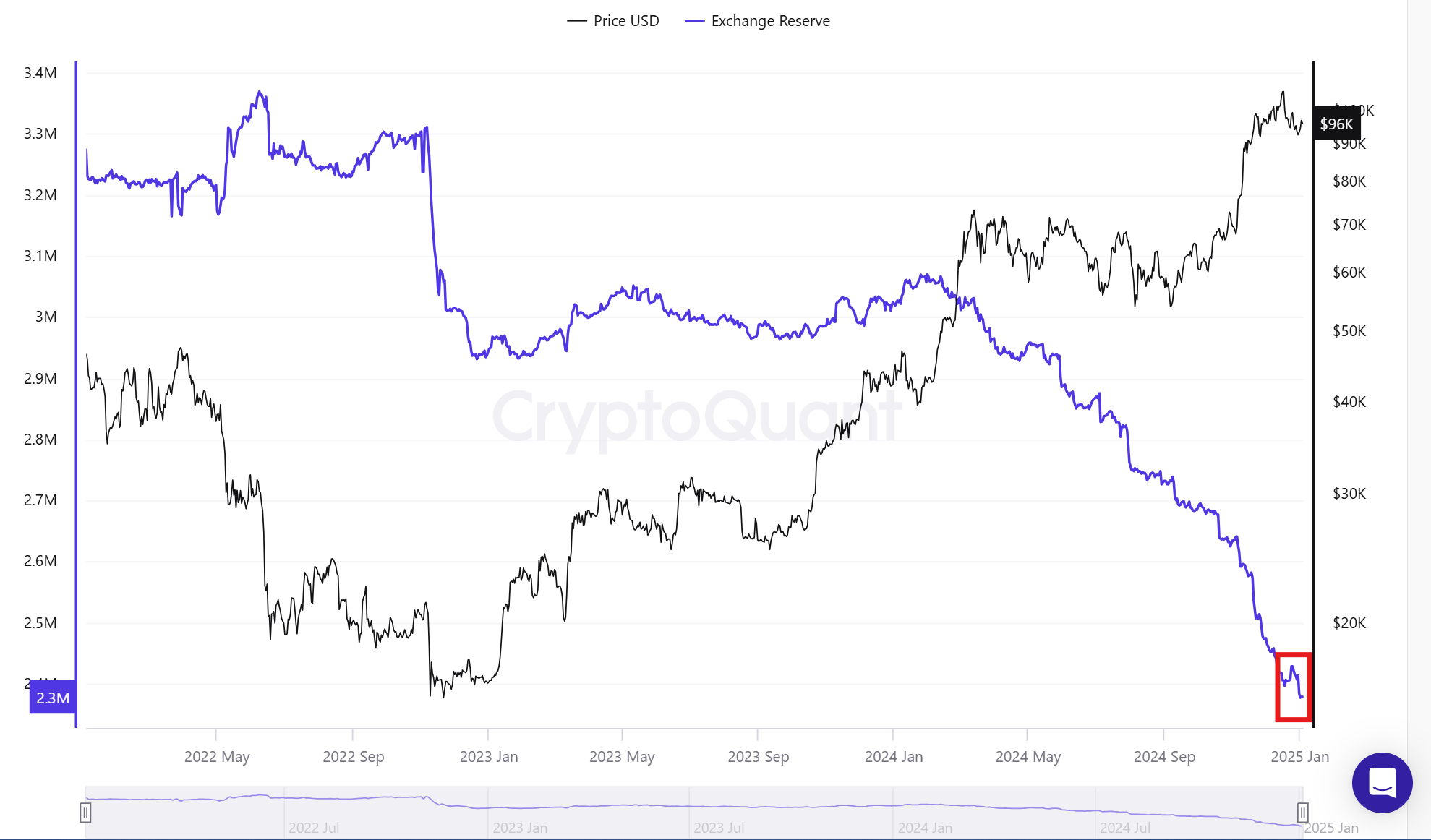Click the 2.3M reserve value tag
This screenshot has width=1431, height=840.
tap(53, 698)
